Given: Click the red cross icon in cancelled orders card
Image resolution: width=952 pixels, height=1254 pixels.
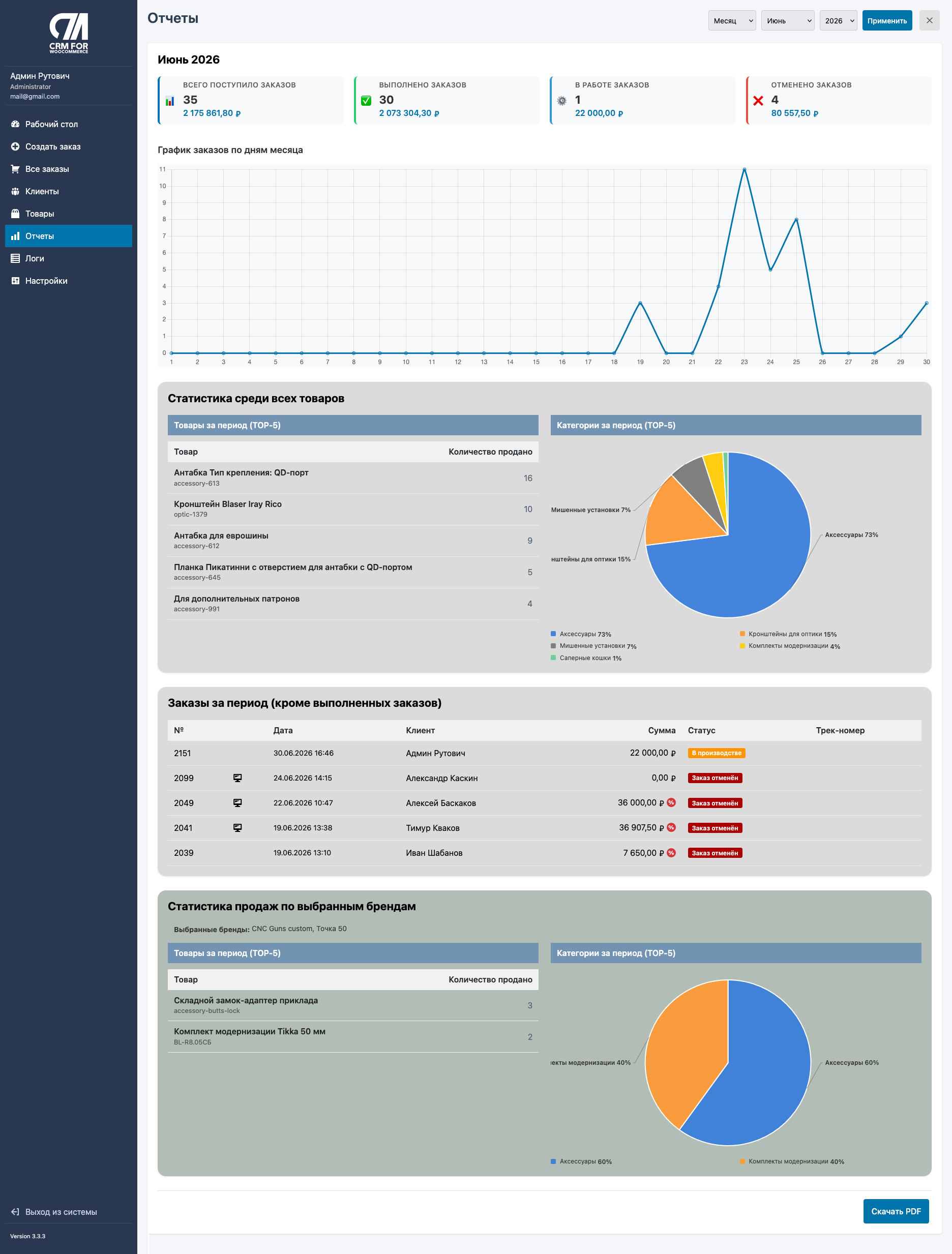Looking at the screenshot, I should click(x=758, y=101).
